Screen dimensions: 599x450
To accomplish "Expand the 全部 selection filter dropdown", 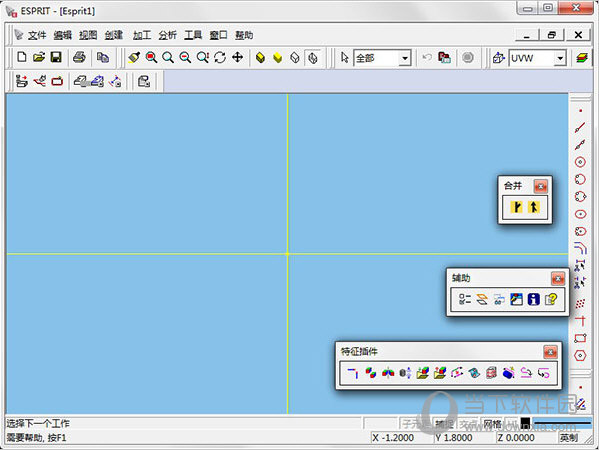I will 404,58.
